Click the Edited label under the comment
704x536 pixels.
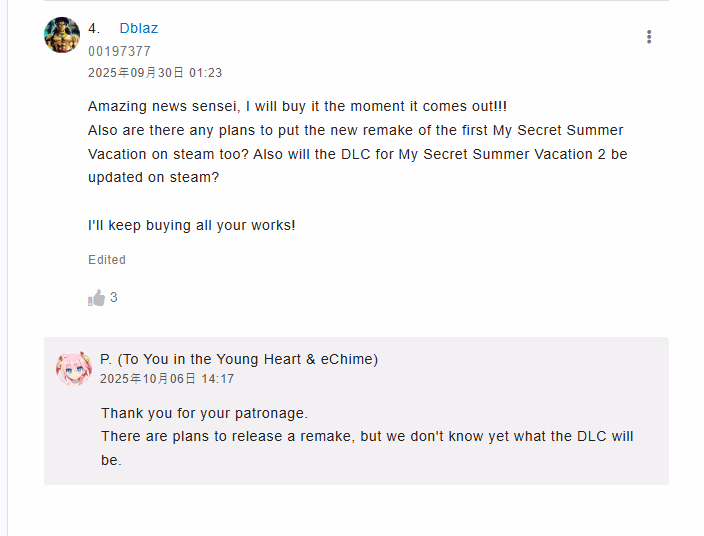click(107, 259)
